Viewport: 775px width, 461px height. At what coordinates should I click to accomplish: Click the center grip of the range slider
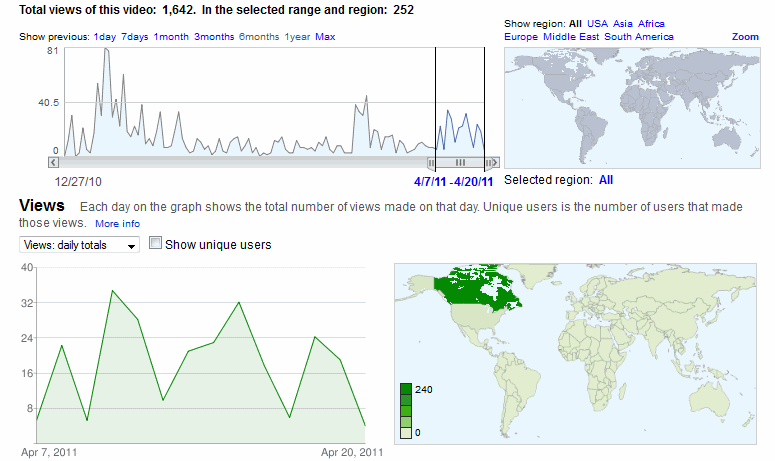(461, 162)
